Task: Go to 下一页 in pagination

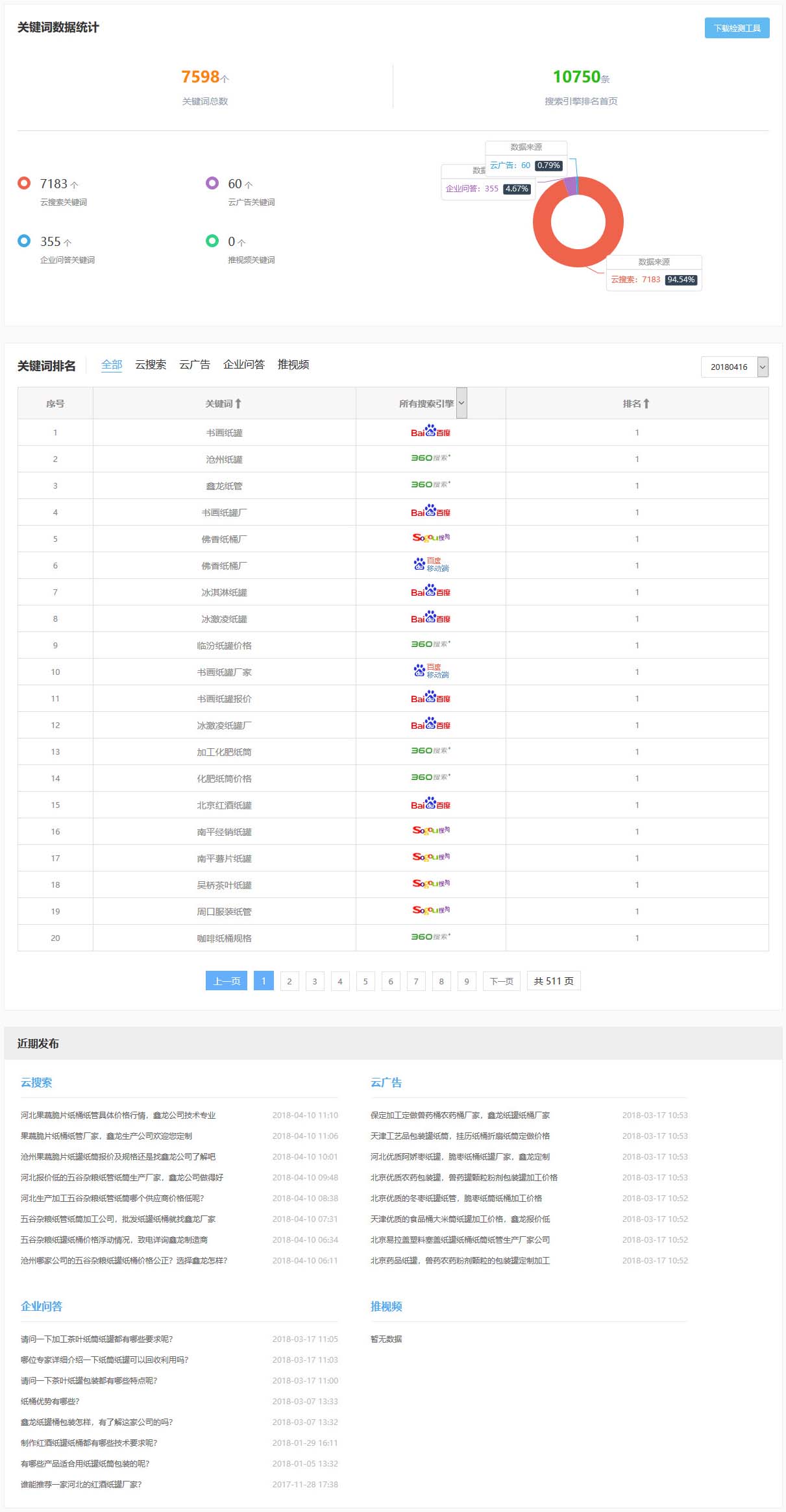Action: point(501,981)
